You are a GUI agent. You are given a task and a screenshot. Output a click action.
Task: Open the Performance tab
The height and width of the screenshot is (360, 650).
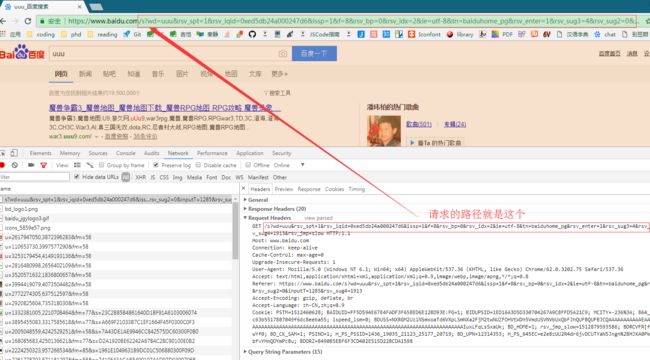[x=212, y=153]
